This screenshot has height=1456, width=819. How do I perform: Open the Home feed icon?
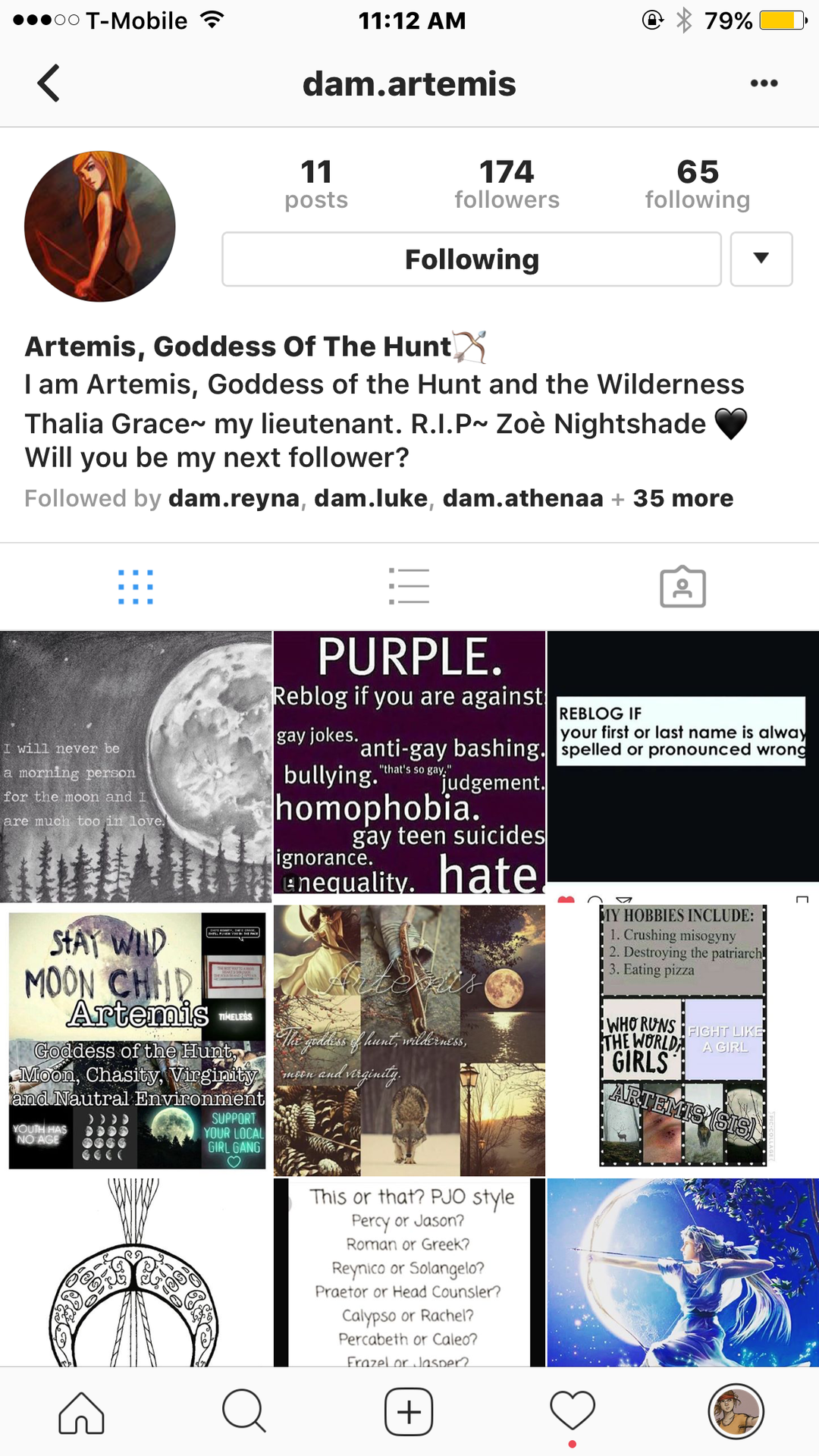pos(81,1412)
